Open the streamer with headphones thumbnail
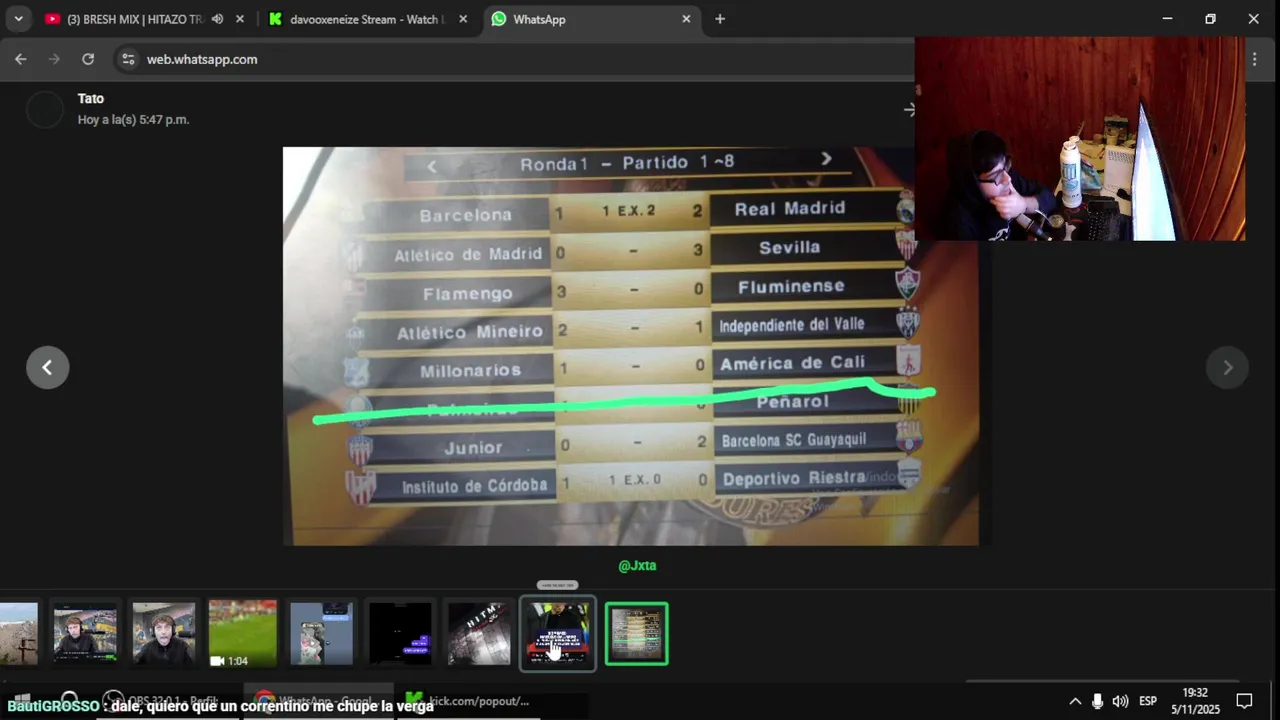1280x720 pixels. [x=85, y=633]
